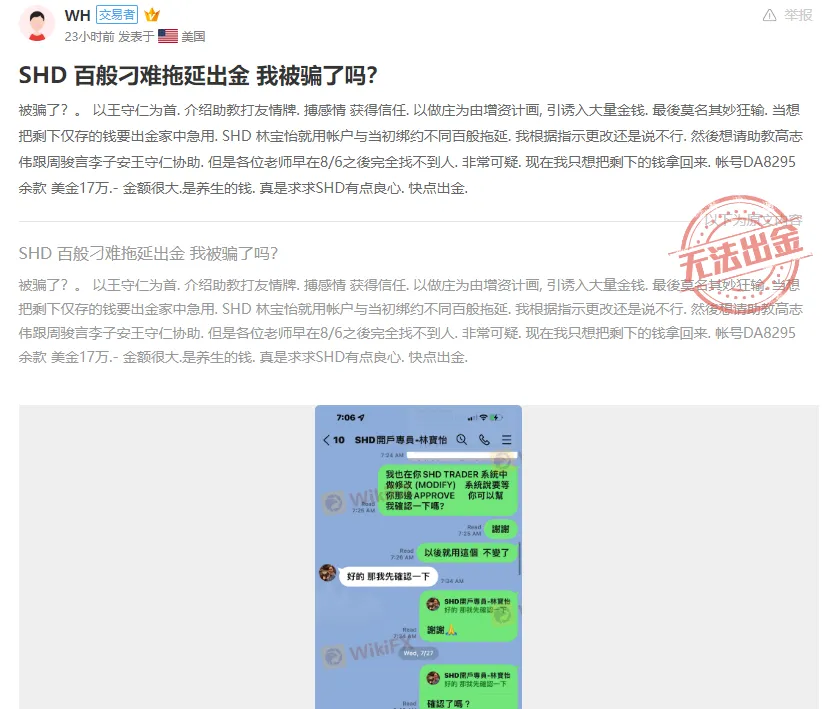The image size is (822, 709).
Task: Click the sender avatar beside the white bubble
Action: point(328,573)
